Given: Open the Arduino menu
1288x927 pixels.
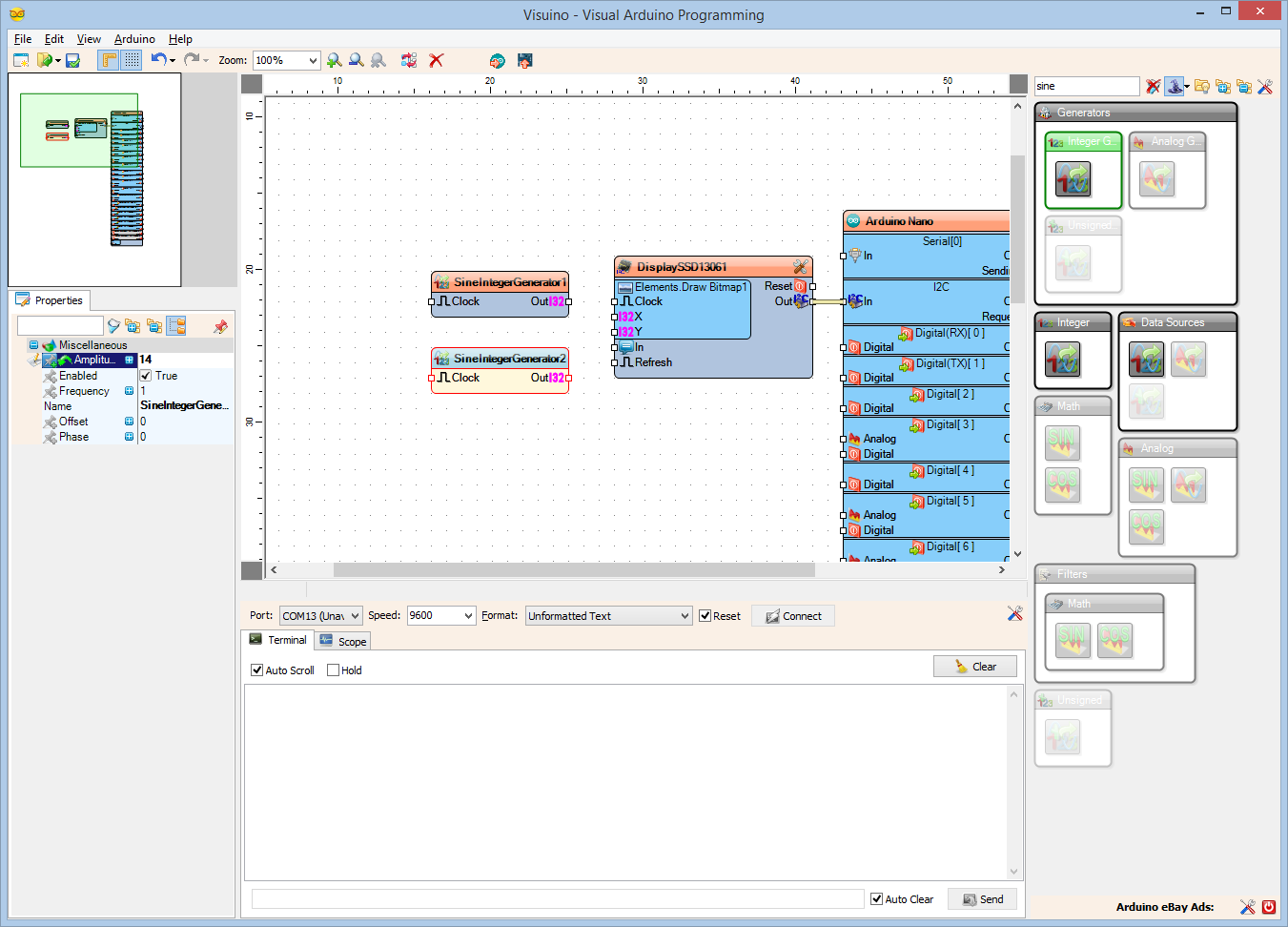Looking at the screenshot, I should click(x=133, y=39).
